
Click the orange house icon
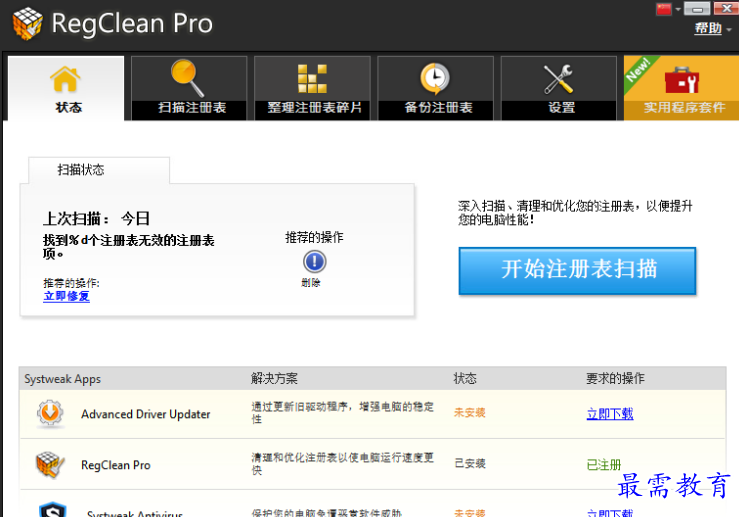(65, 79)
